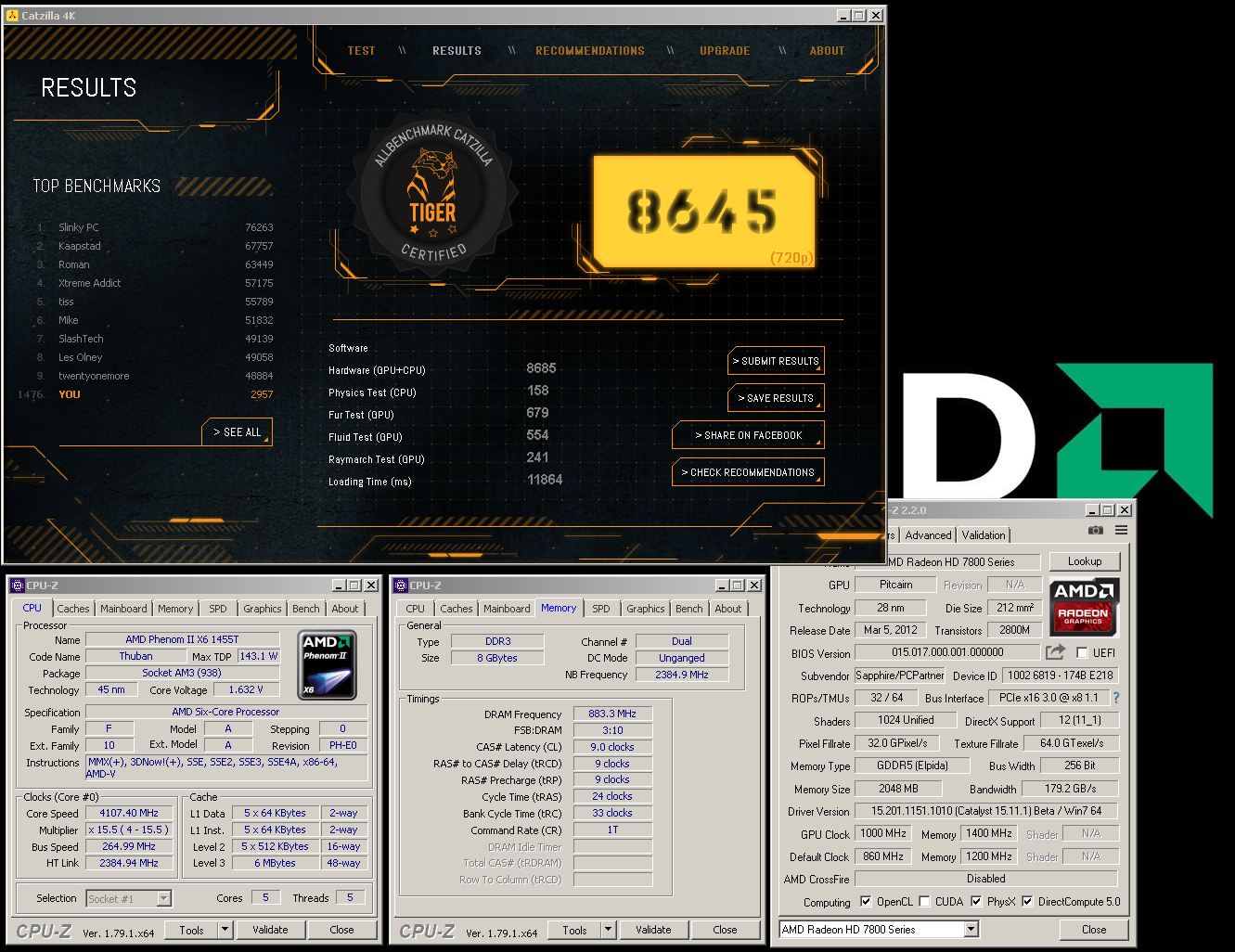Select the YOU row with score 2957
The height and width of the screenshot is (952, 1235).
pyautogui.click(x=145, y=394)
